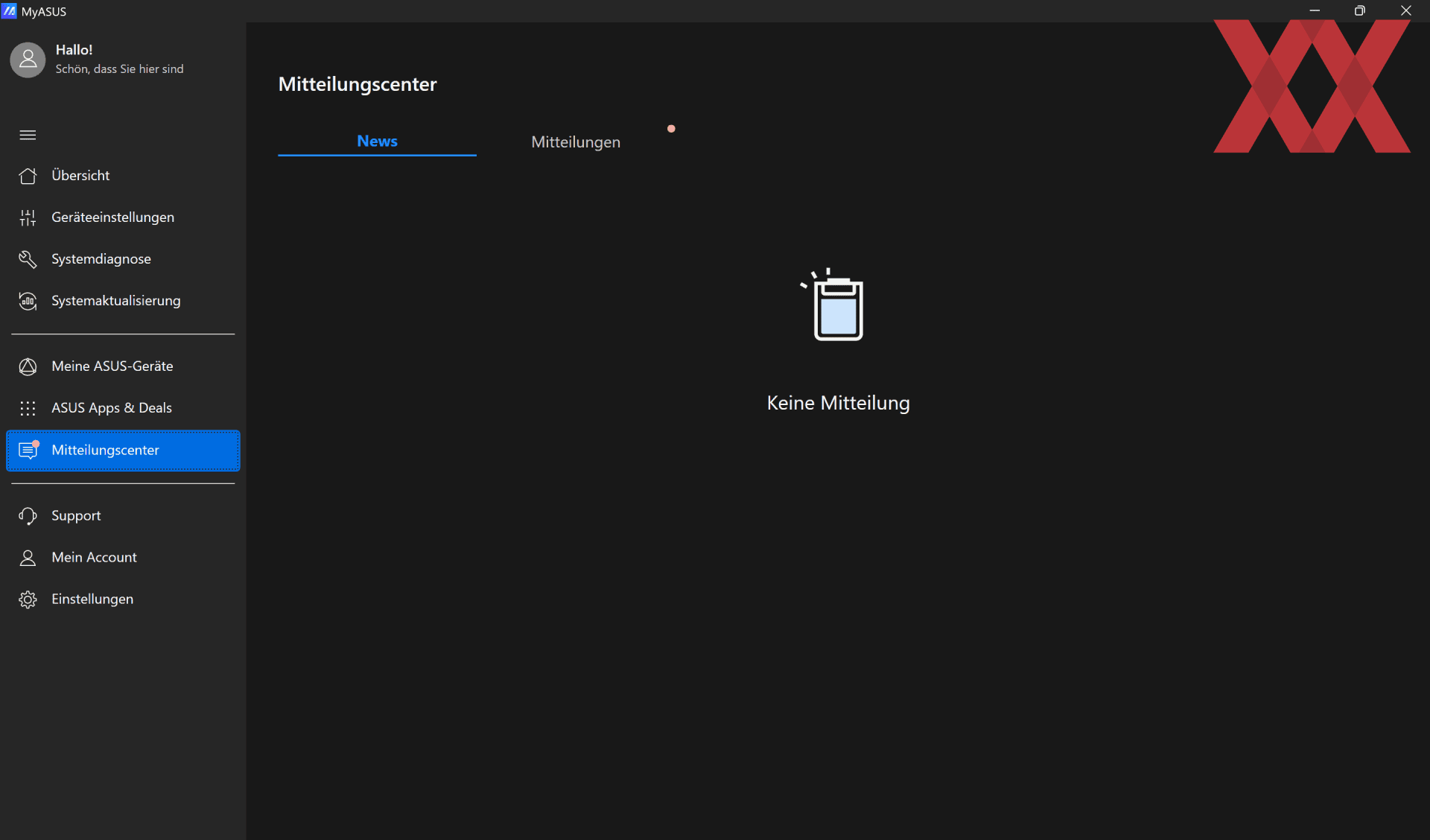
Task: Open Mein Account label
Action: 94,557
